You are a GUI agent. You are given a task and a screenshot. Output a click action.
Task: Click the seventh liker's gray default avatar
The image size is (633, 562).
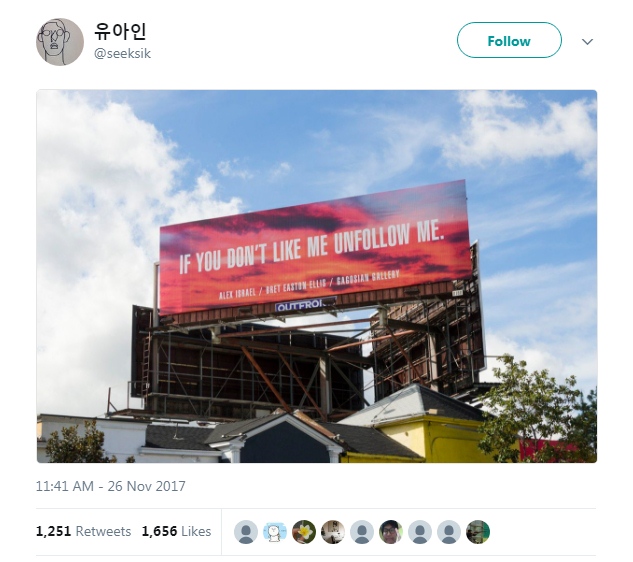(x=420, y=532)
